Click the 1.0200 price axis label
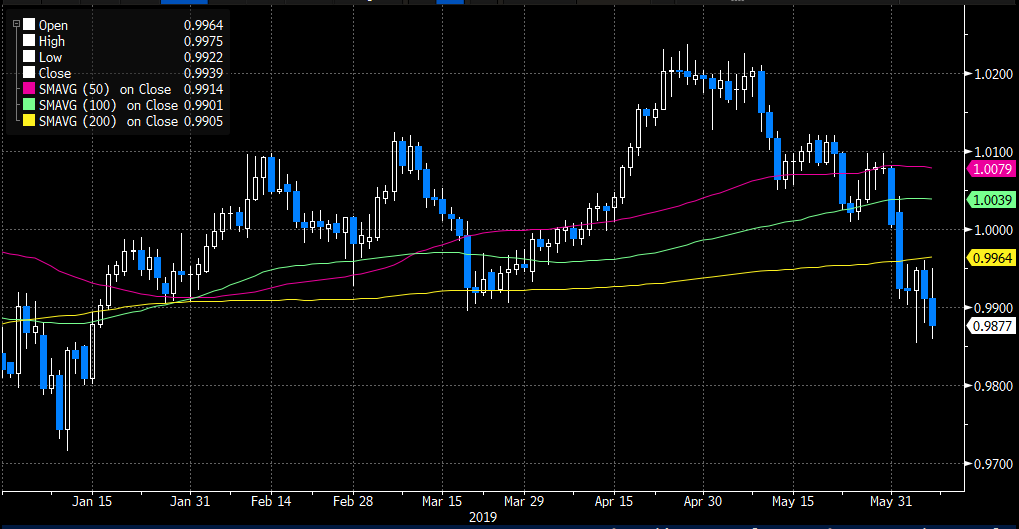This screenshot has width=1019, height=529. (994, 74)
